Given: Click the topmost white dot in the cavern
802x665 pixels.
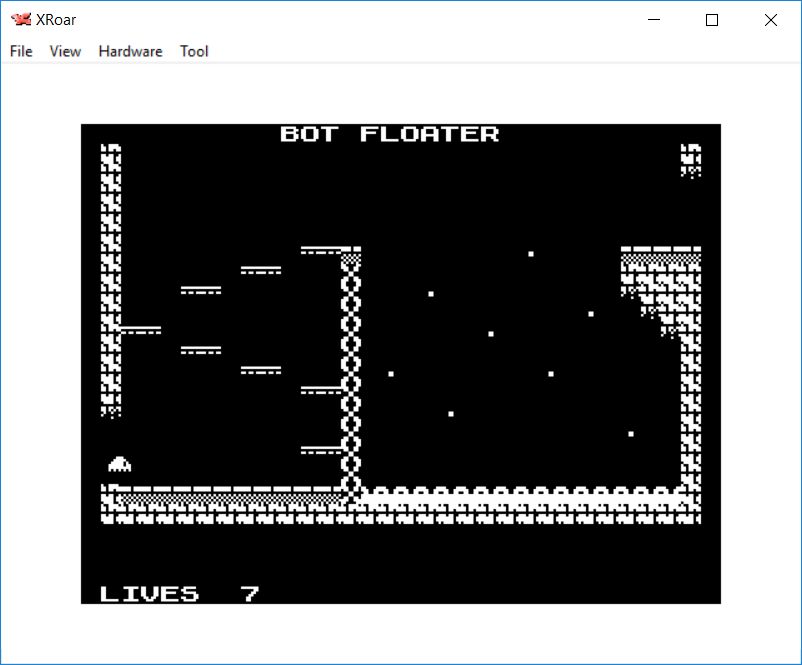Looking at the screenshot, I should pyautogui.click(x=531, y=254).
